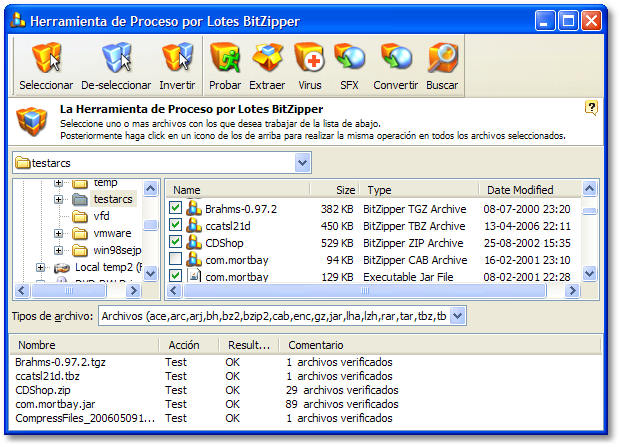620x447 pixels.
Task: Click the Invertir selection icon
Action: (x=178, y=58)
